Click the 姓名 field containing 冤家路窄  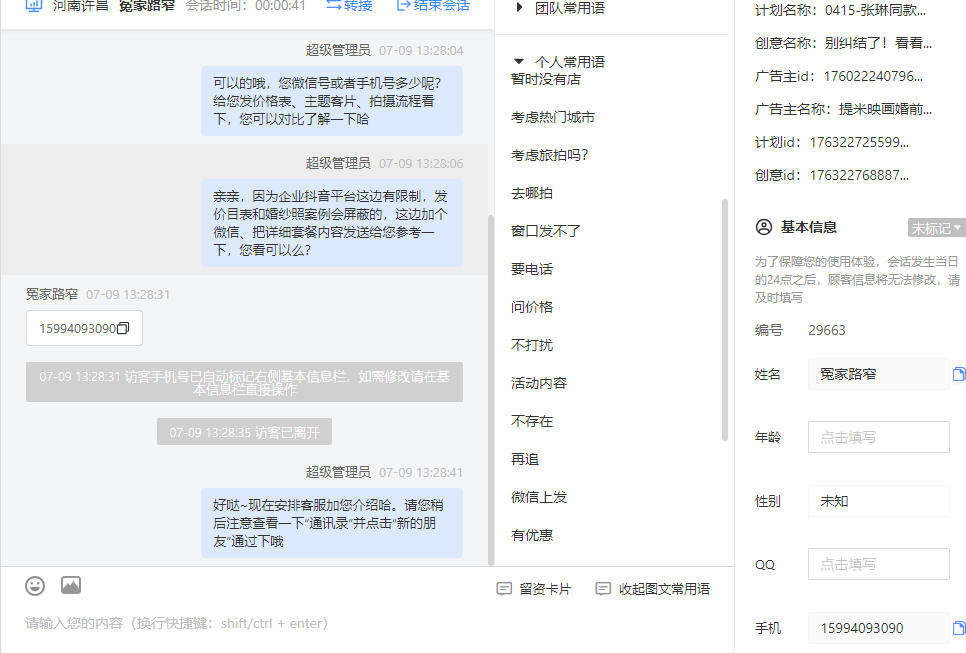pyautogui.click(x=879, y=374)
